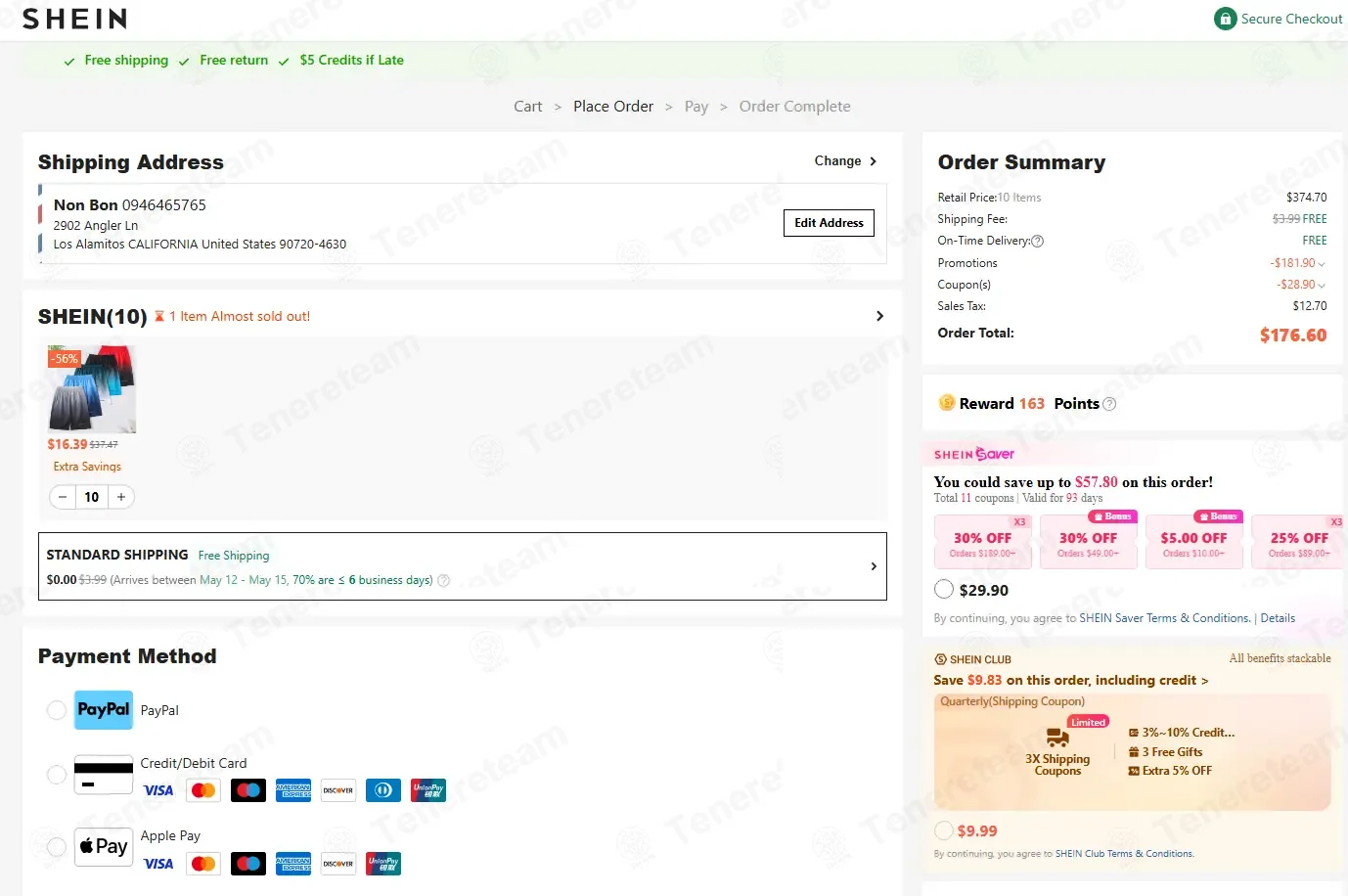
Task: Click the Place Order breadcrumb step
Action: 613,107
